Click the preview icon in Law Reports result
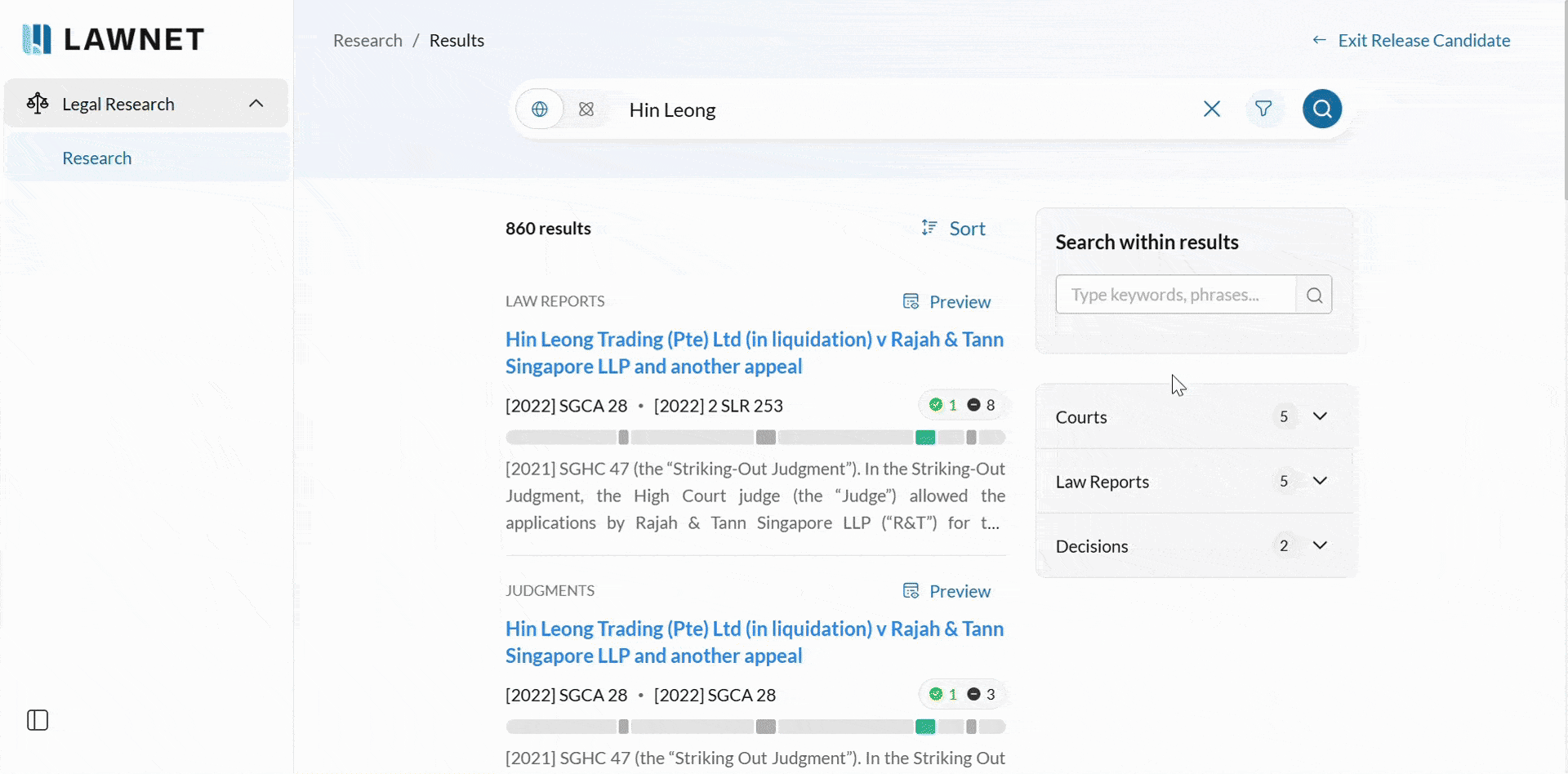Image resolution: width=1568 pixels, height=774 pixels. [911, 301]
